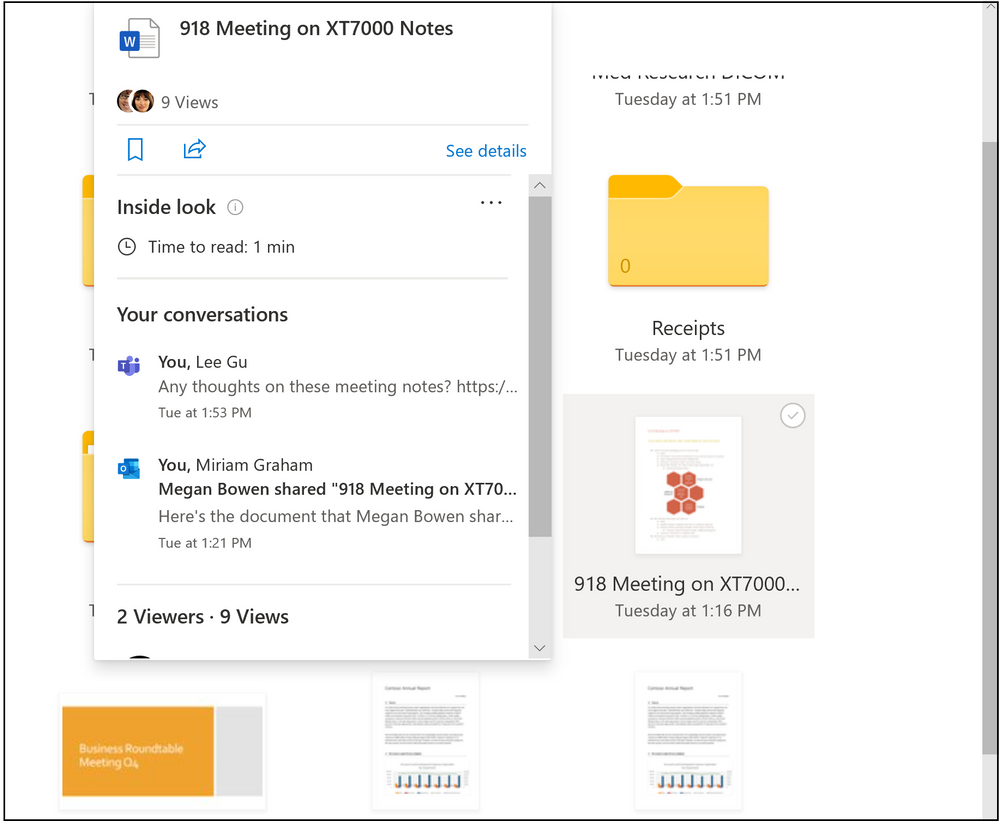Open Lee Gu conversation message
Screen dimensions: 999x821
click(337, 387)
